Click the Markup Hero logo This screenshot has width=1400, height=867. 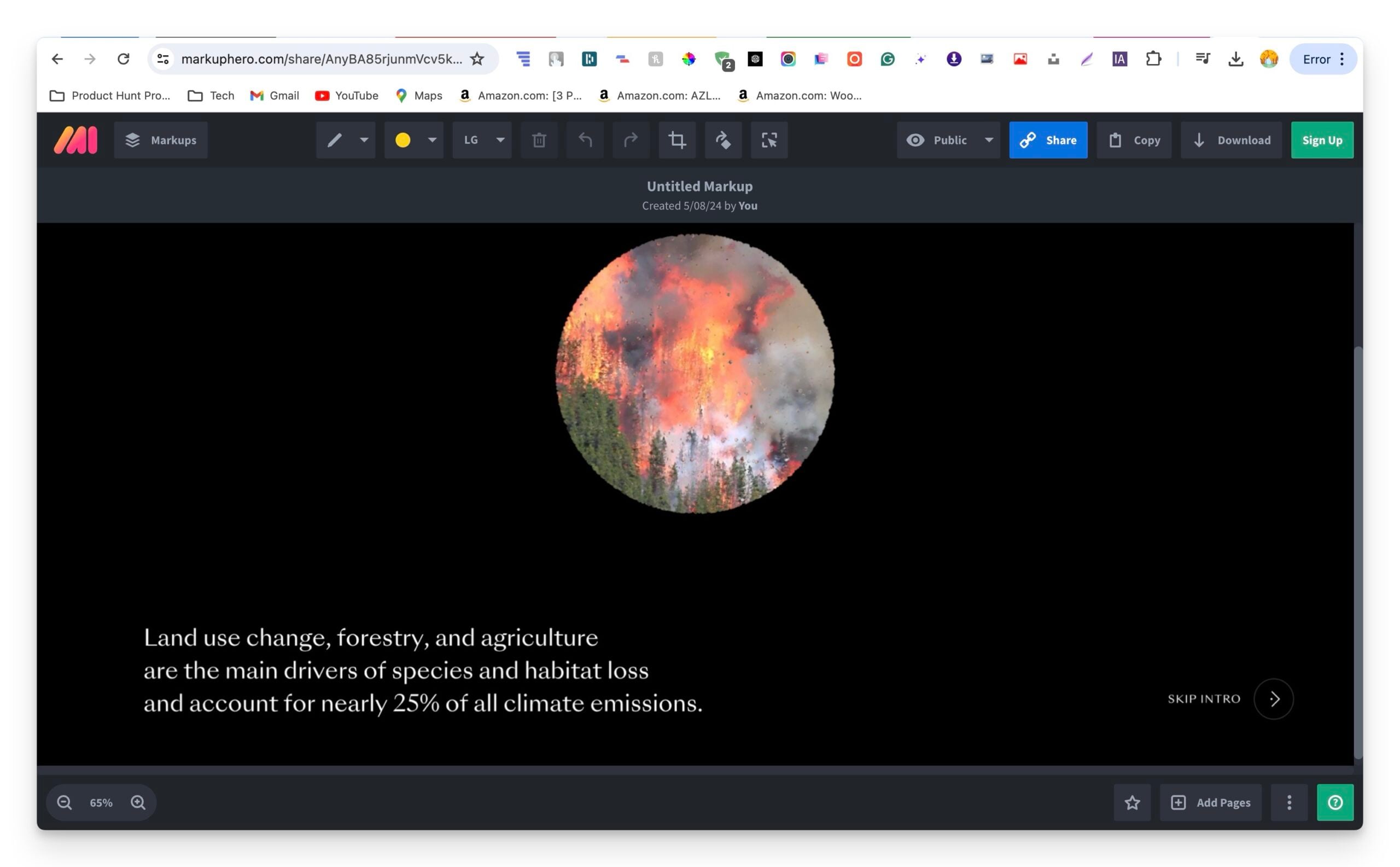[x=75, y=140]
